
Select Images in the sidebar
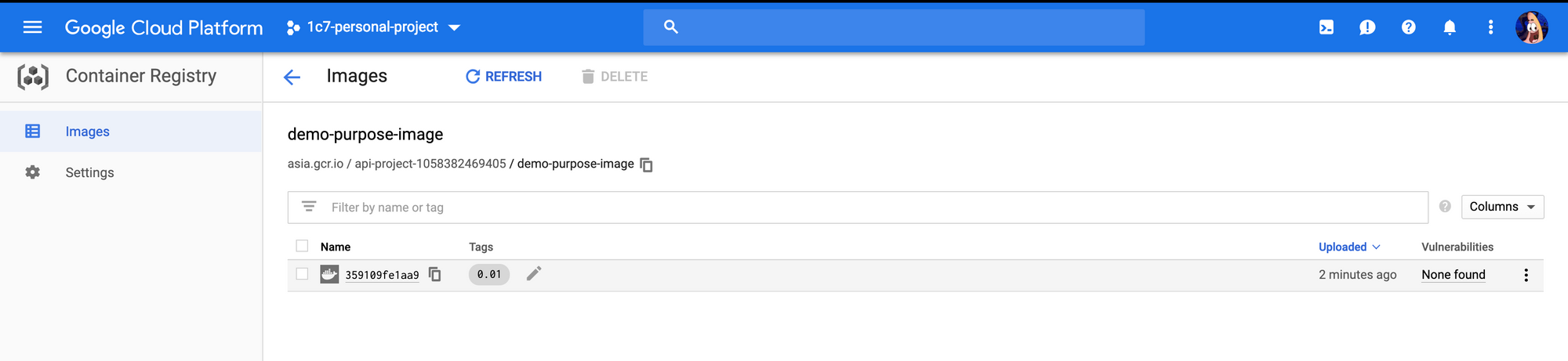[x=87, y=132]
